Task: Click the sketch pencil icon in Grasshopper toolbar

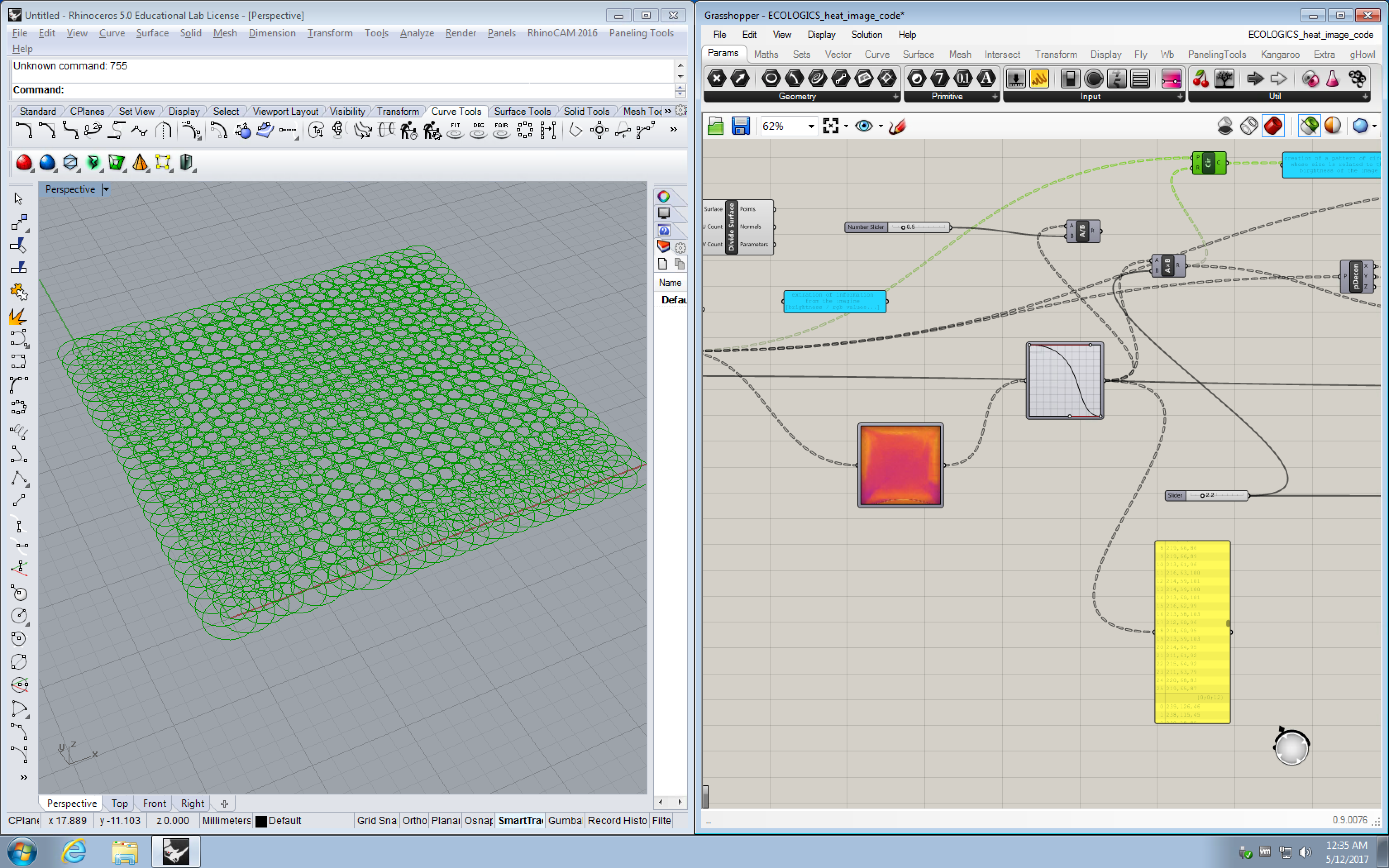Action: pyautogui.click(x=897, y=126)
